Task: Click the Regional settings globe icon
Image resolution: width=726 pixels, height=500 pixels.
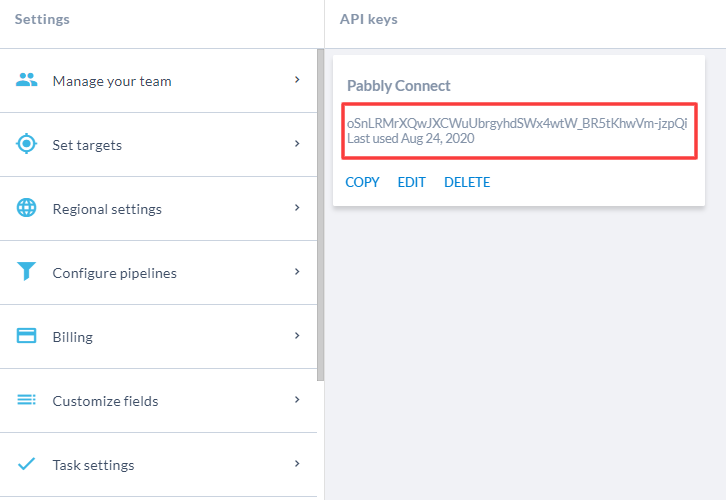Action: (x=26, y=208)
